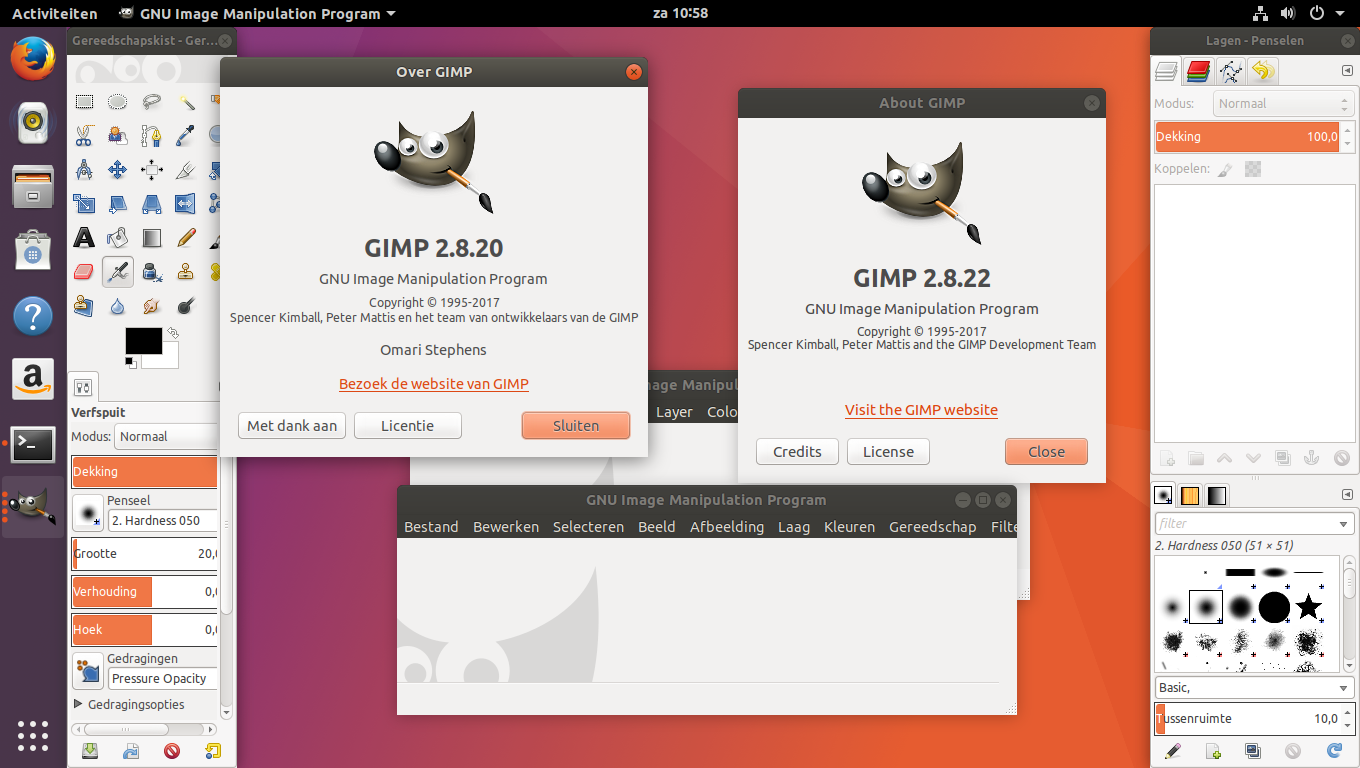Select the Ink tool
Screen dimensions: 1360x768
[152, 271]
